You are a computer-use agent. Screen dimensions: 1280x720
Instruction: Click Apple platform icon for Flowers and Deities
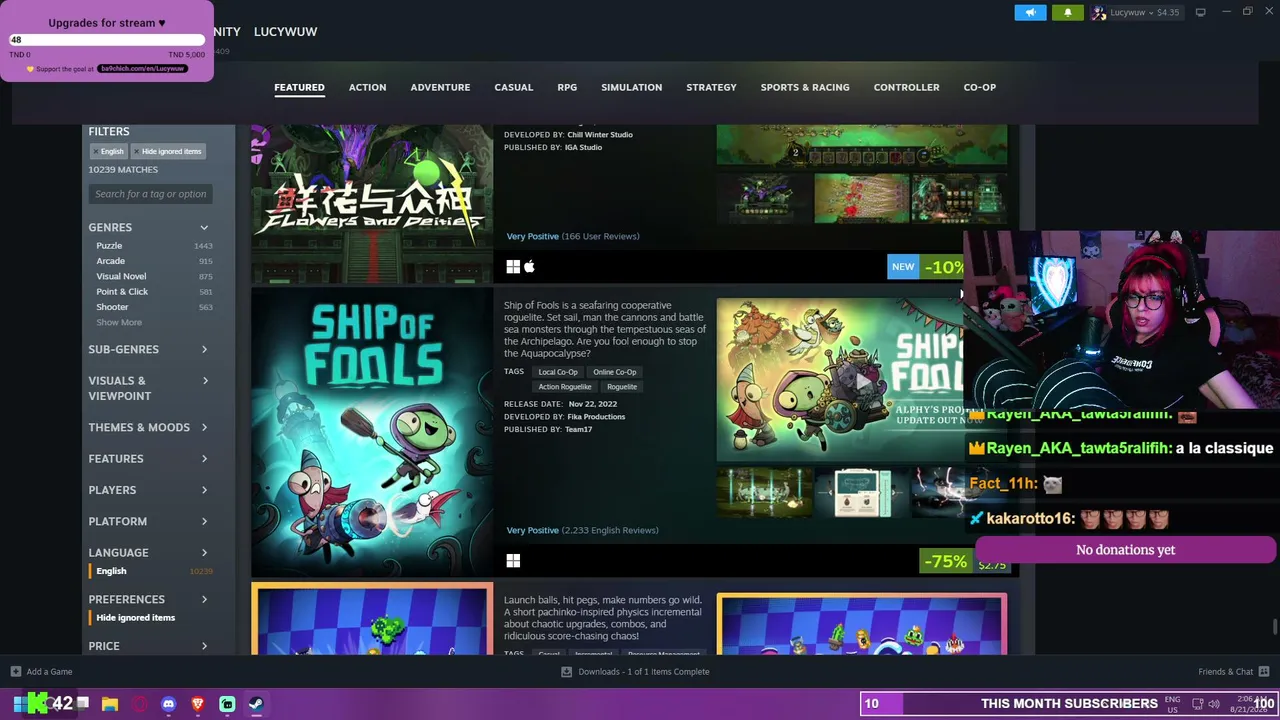coord(530,267)
